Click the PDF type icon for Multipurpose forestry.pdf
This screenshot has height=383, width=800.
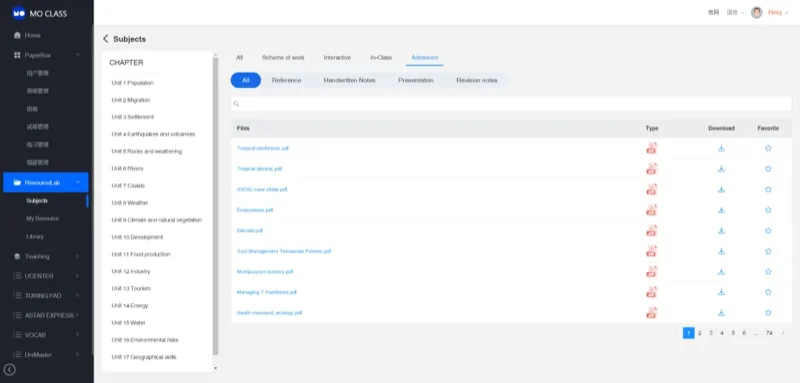(652, 272)
